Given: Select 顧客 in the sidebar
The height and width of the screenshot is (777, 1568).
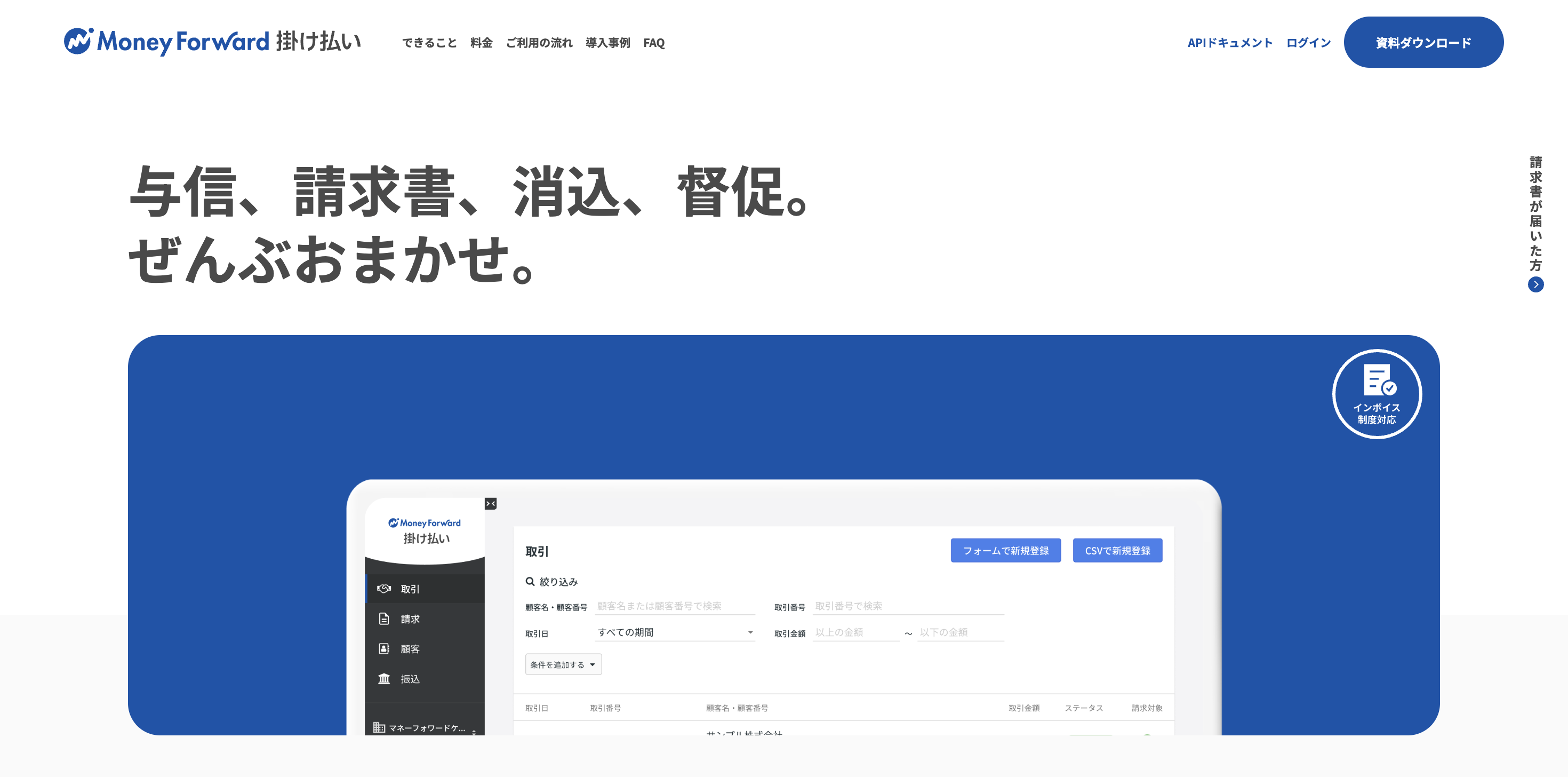Looking at the screenshot, I should coord(424,648).
